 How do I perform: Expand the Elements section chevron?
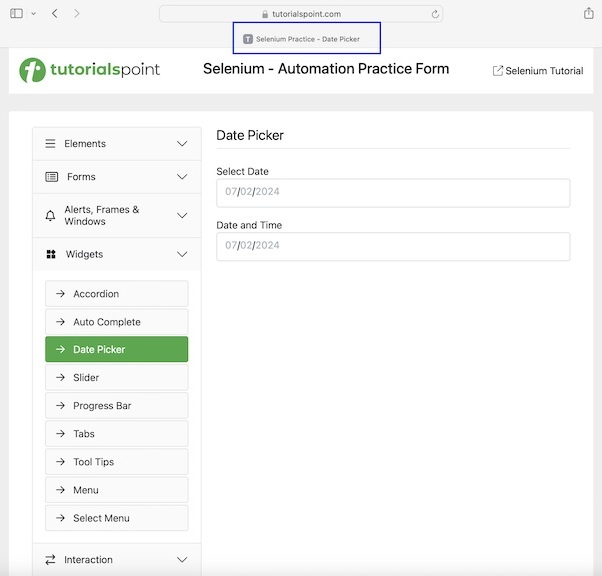(x=182, y=144)
